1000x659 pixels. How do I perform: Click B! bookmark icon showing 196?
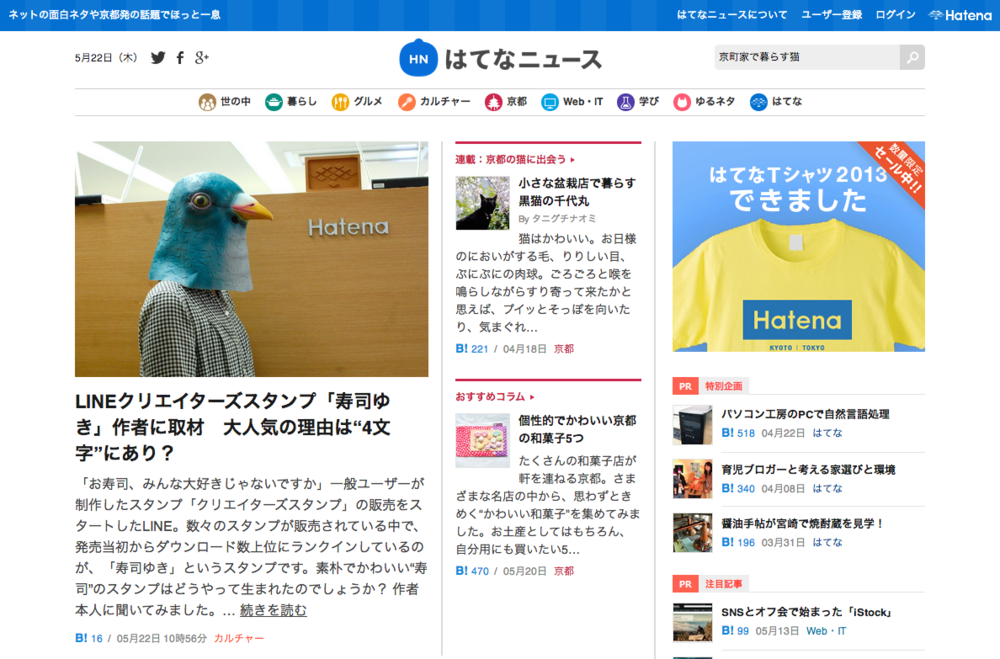coord(727,542)
